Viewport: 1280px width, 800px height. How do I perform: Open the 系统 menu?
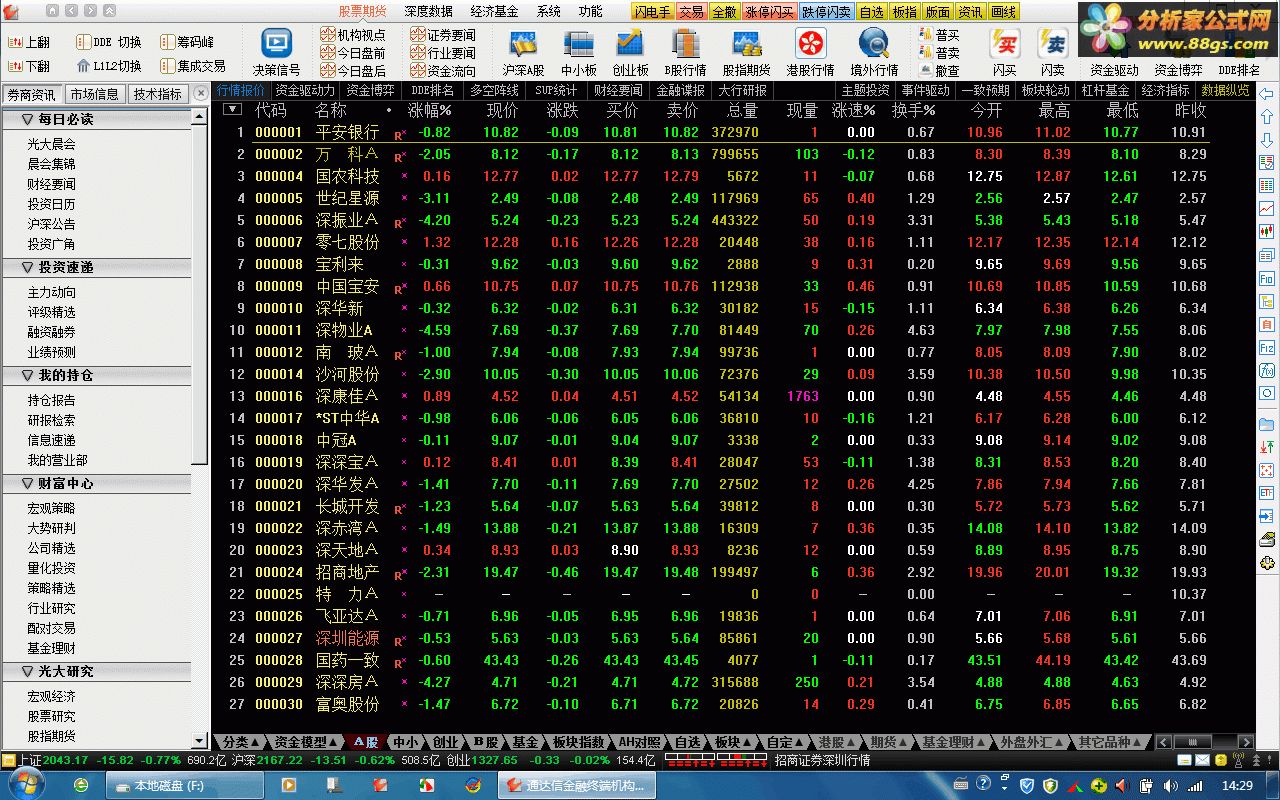coord(548,11)
